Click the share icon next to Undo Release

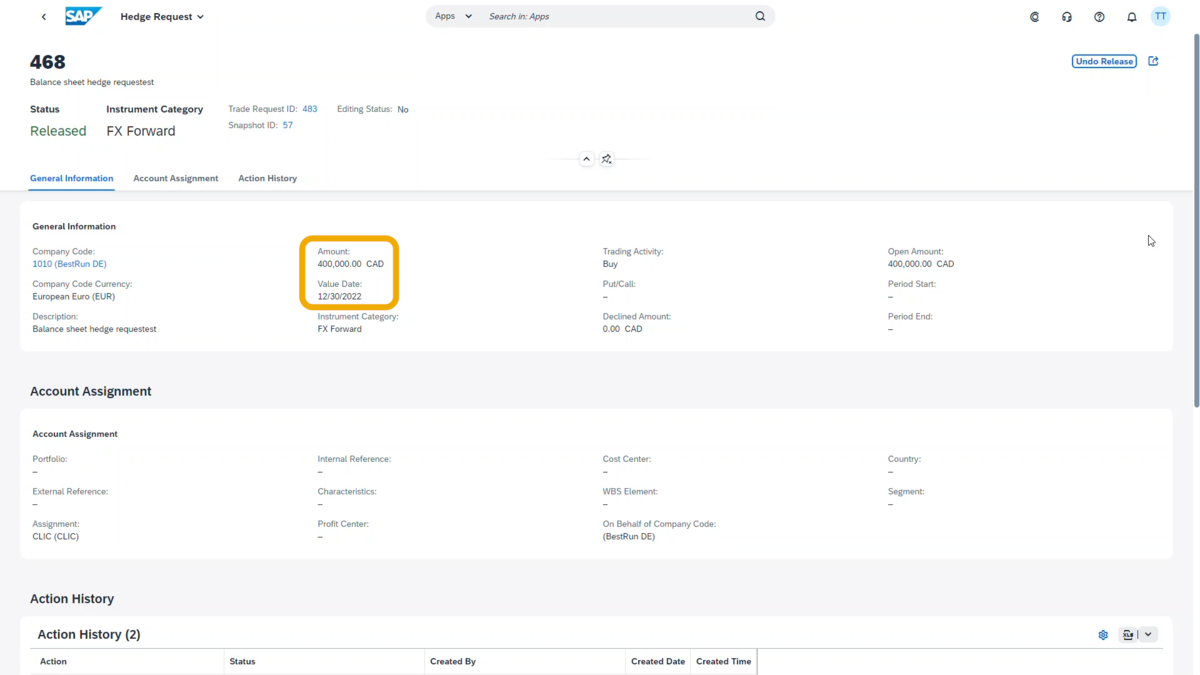(x=1153, y=61)
